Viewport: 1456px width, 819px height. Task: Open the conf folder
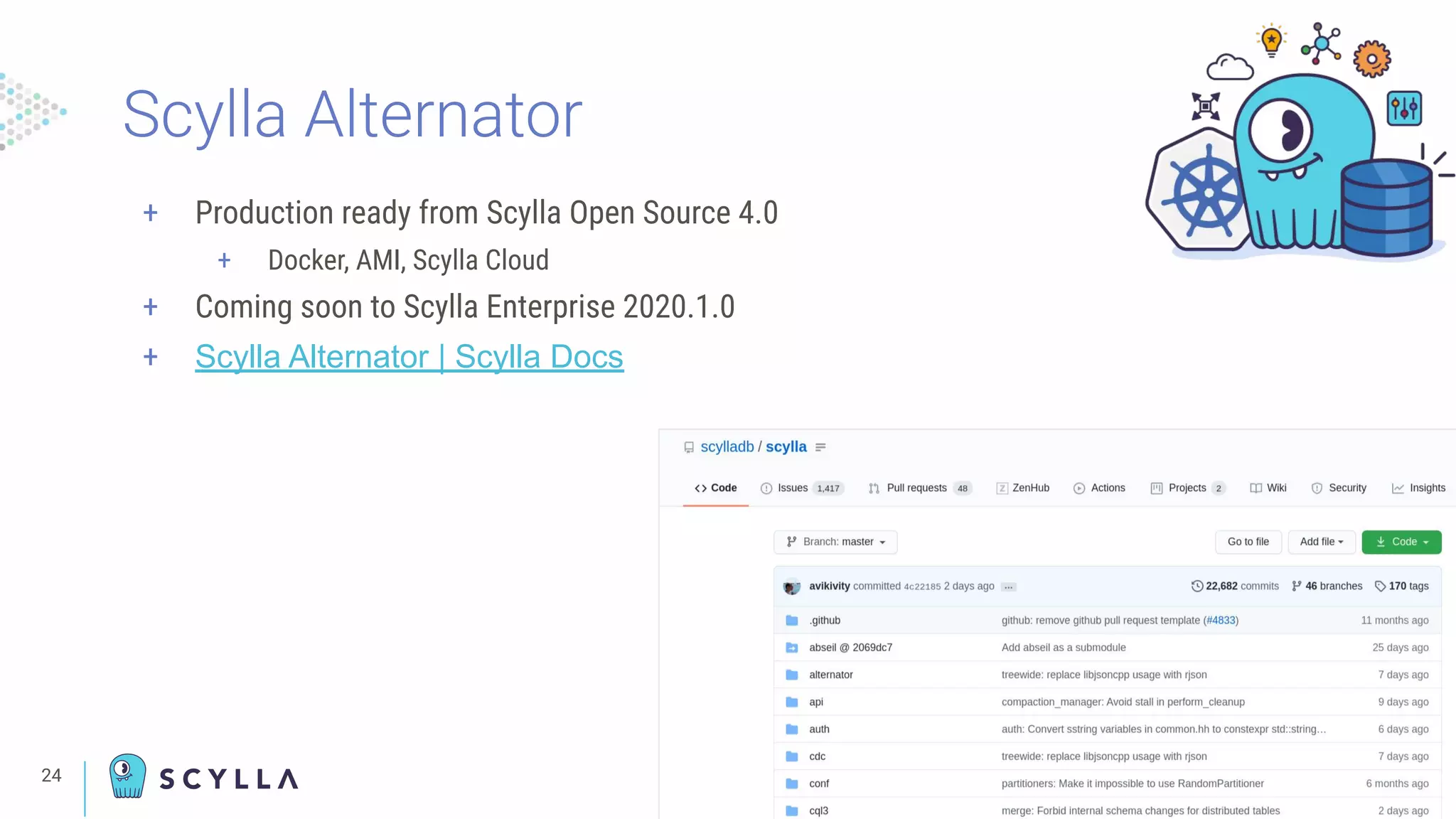point(819,783)
